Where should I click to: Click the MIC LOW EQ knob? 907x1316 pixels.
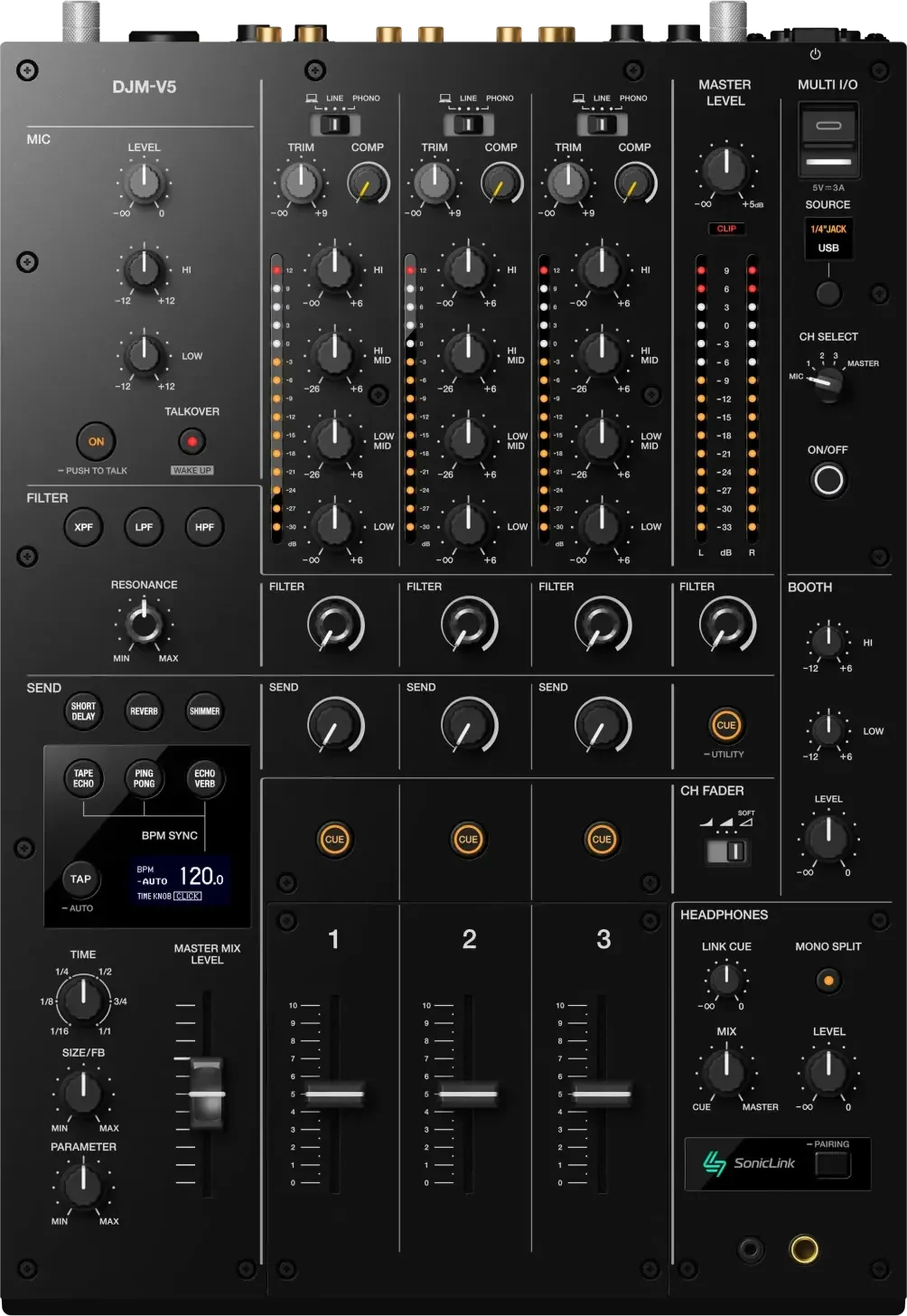point(144,355)
